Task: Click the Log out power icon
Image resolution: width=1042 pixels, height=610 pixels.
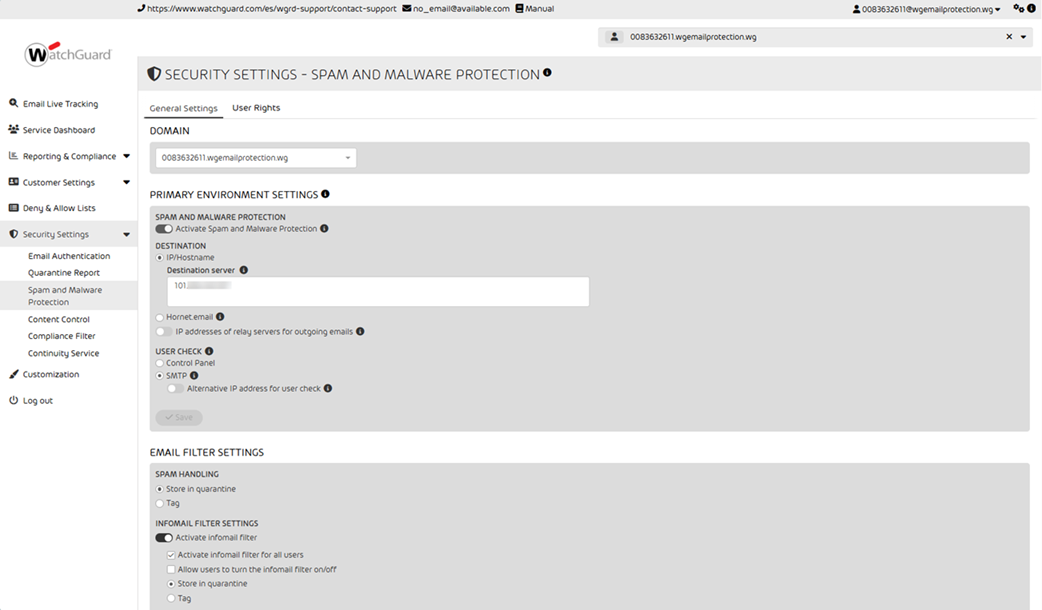Action: click(13, 399)
